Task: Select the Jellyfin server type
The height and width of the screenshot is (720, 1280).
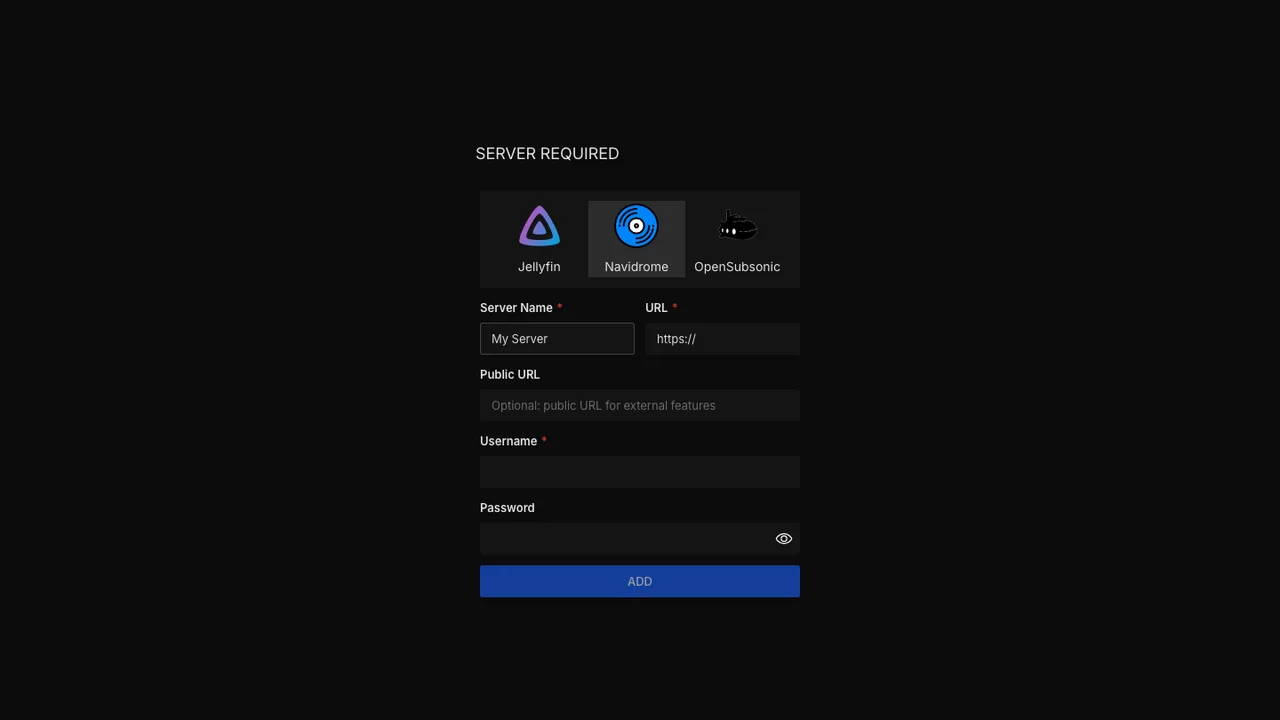Action: point(539,239)
